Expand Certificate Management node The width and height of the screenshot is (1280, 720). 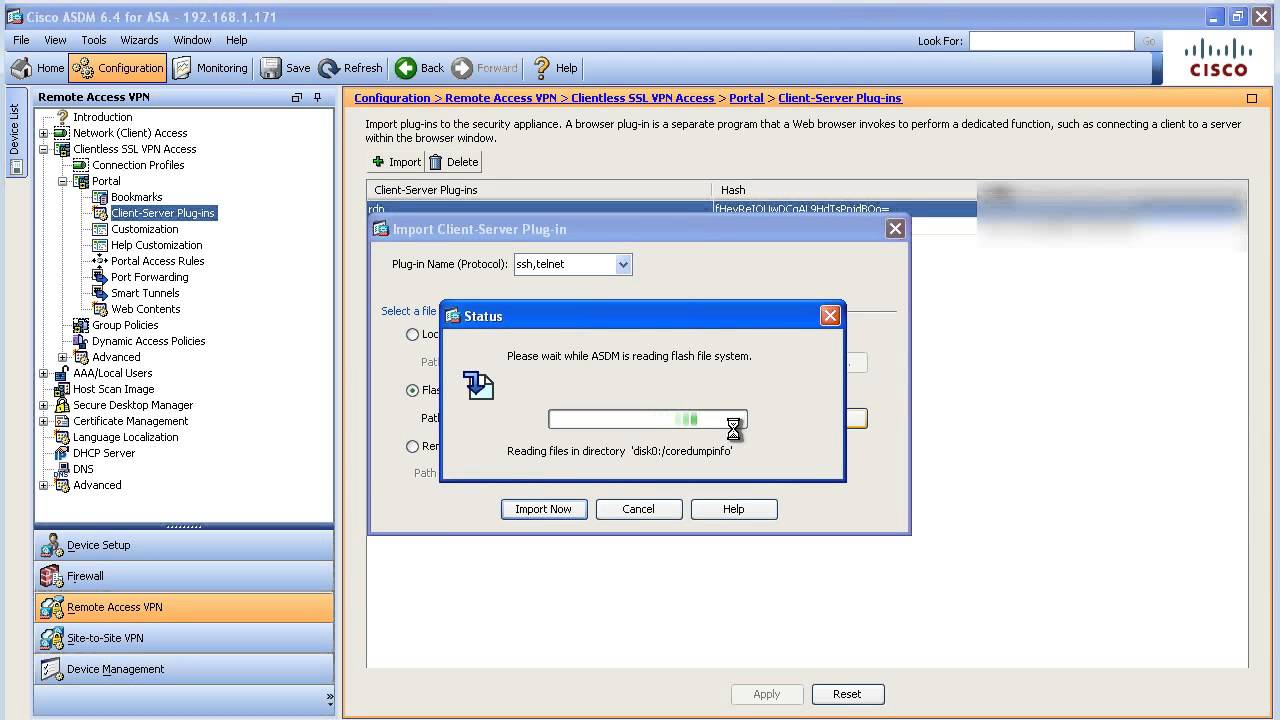43,421
